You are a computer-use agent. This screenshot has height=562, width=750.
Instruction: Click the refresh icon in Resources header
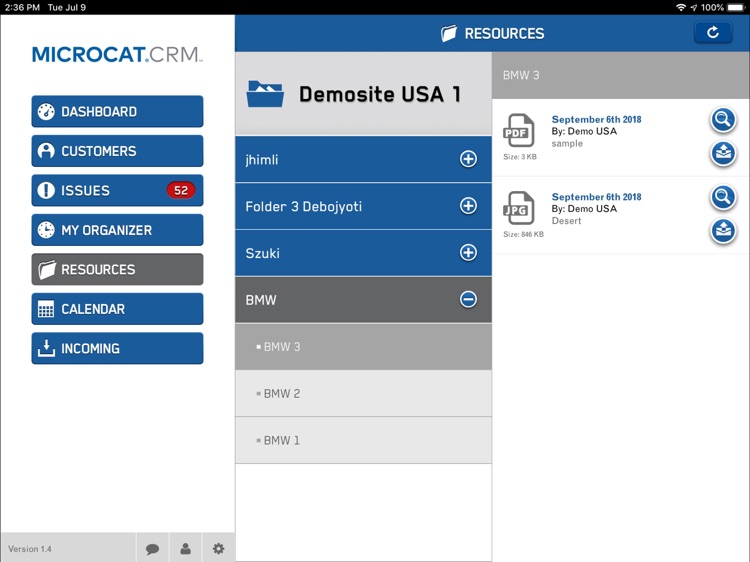[713, 33]
